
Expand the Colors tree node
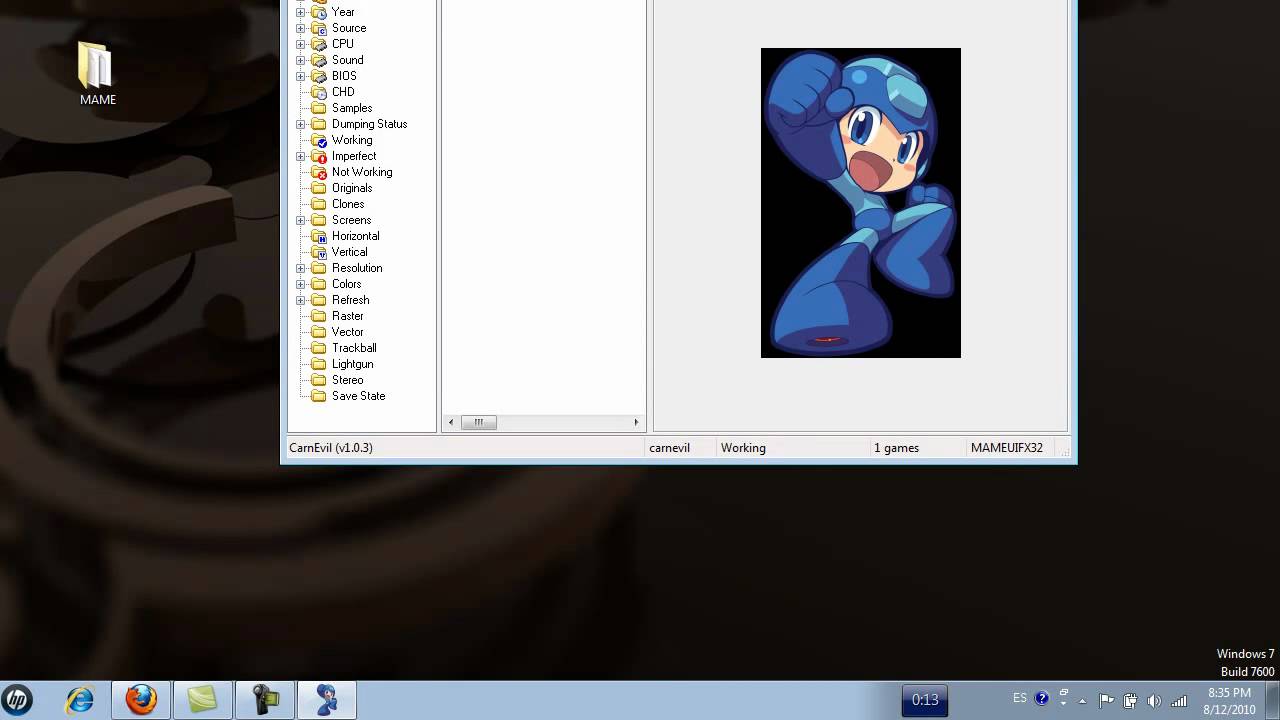(x=300, y=284)
